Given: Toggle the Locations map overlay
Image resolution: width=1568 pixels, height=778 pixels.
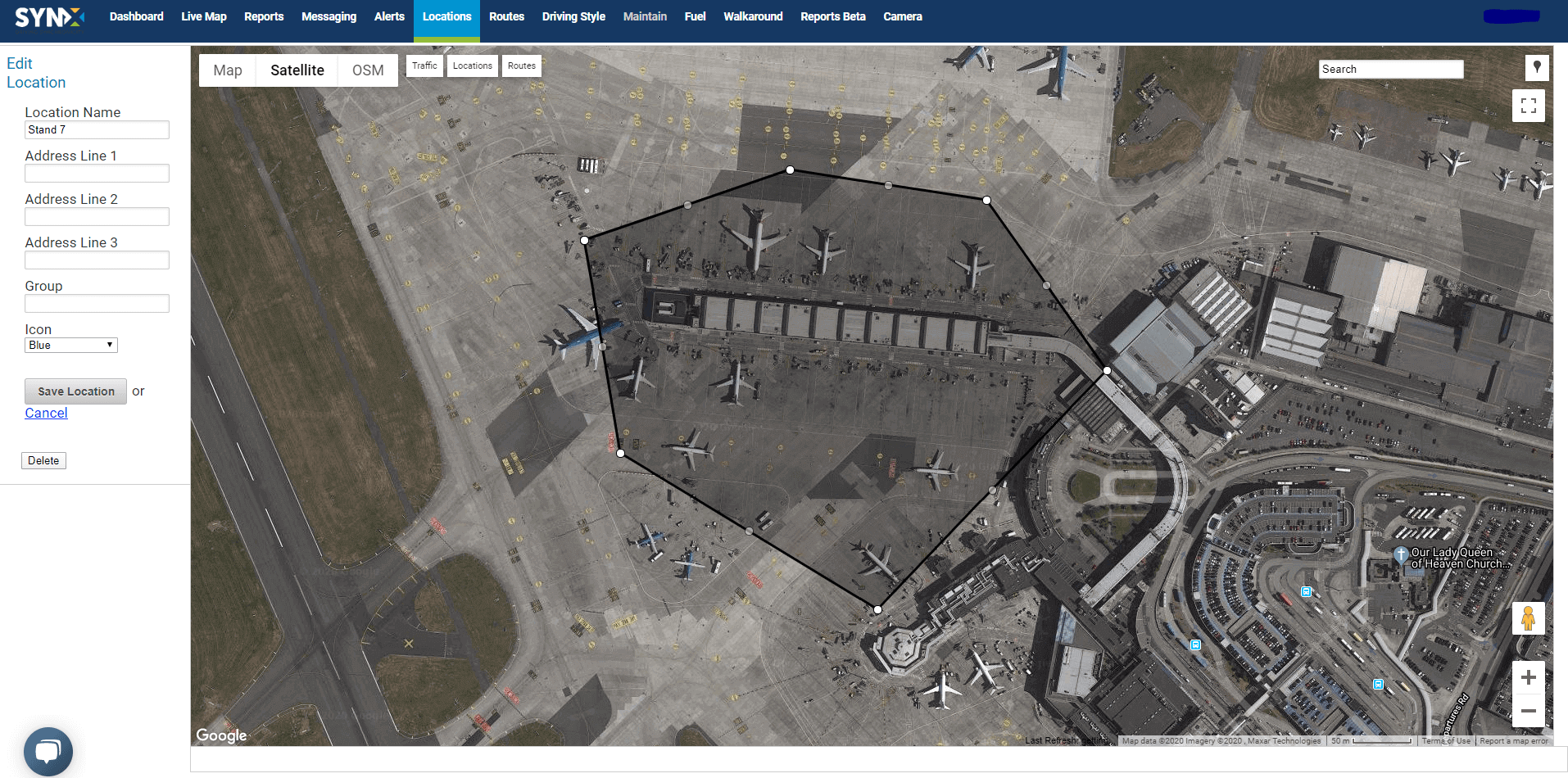Looking at the screenshot, I should click(473, 66).
